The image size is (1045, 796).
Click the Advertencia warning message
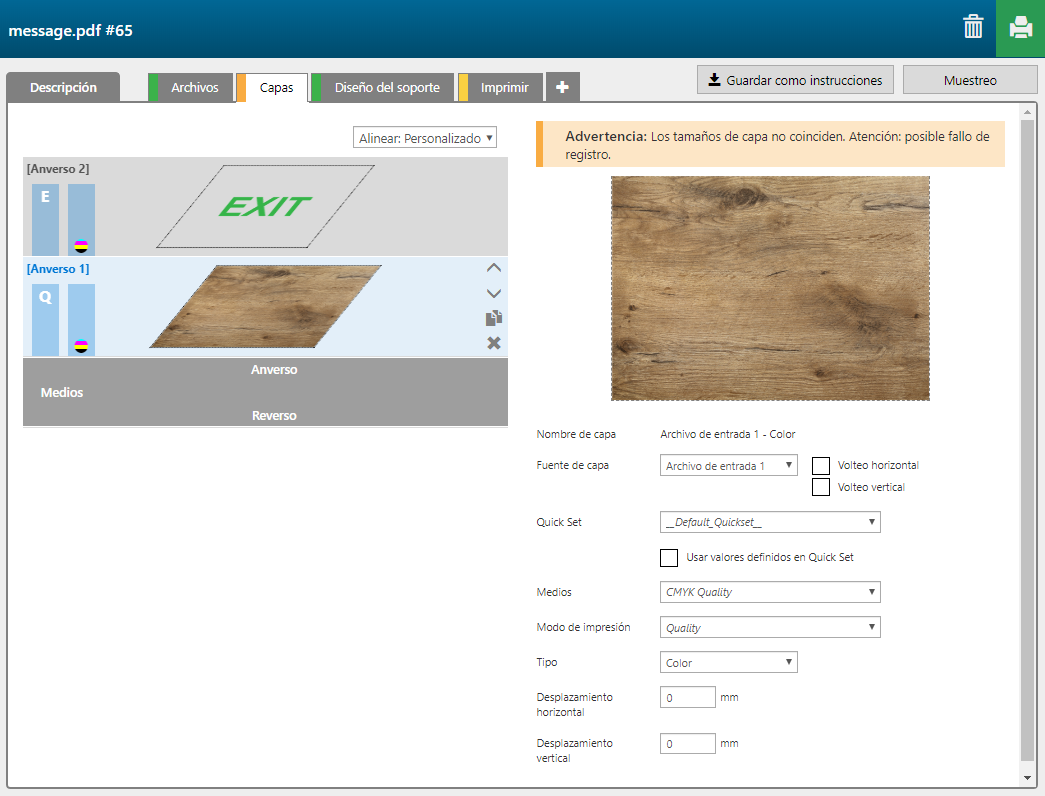tap(770, 144)
